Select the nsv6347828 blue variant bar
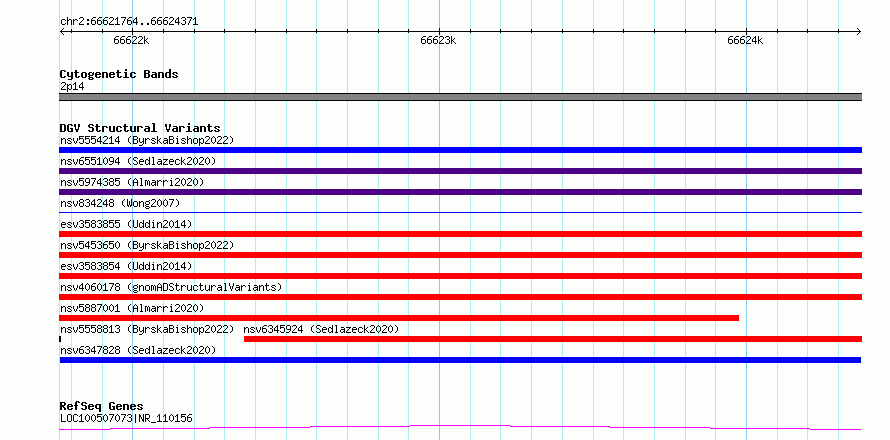890x440 pixels. pyautogui.click(x=460, y=360)
